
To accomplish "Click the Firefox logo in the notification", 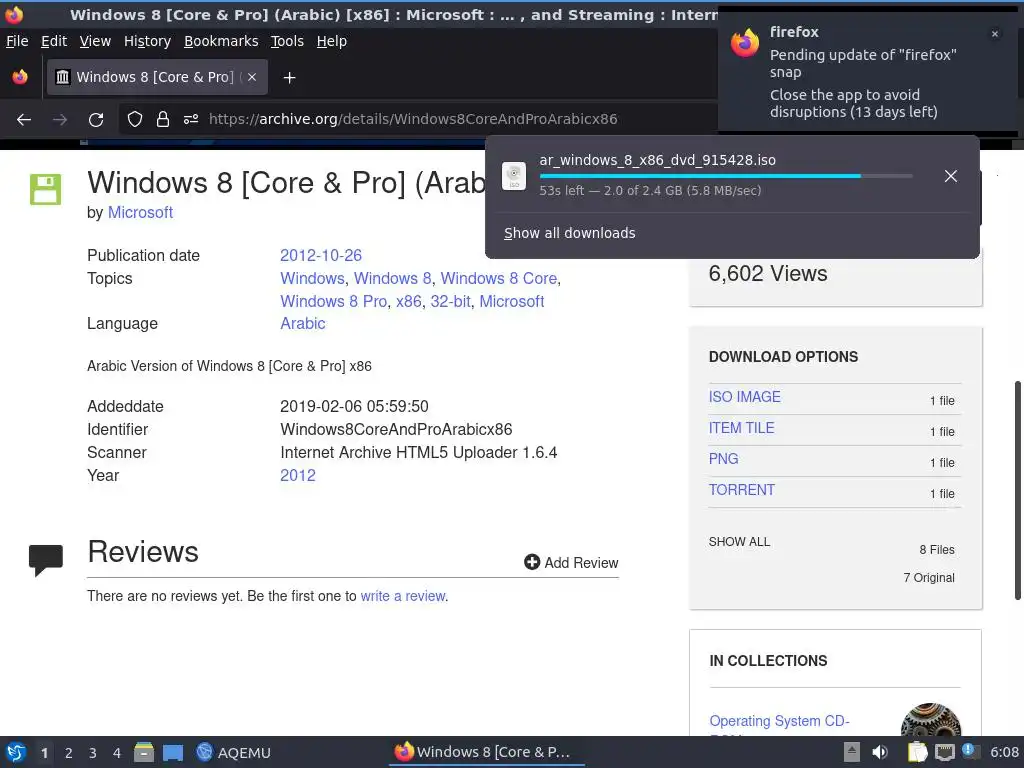I will tap(745, 42).
